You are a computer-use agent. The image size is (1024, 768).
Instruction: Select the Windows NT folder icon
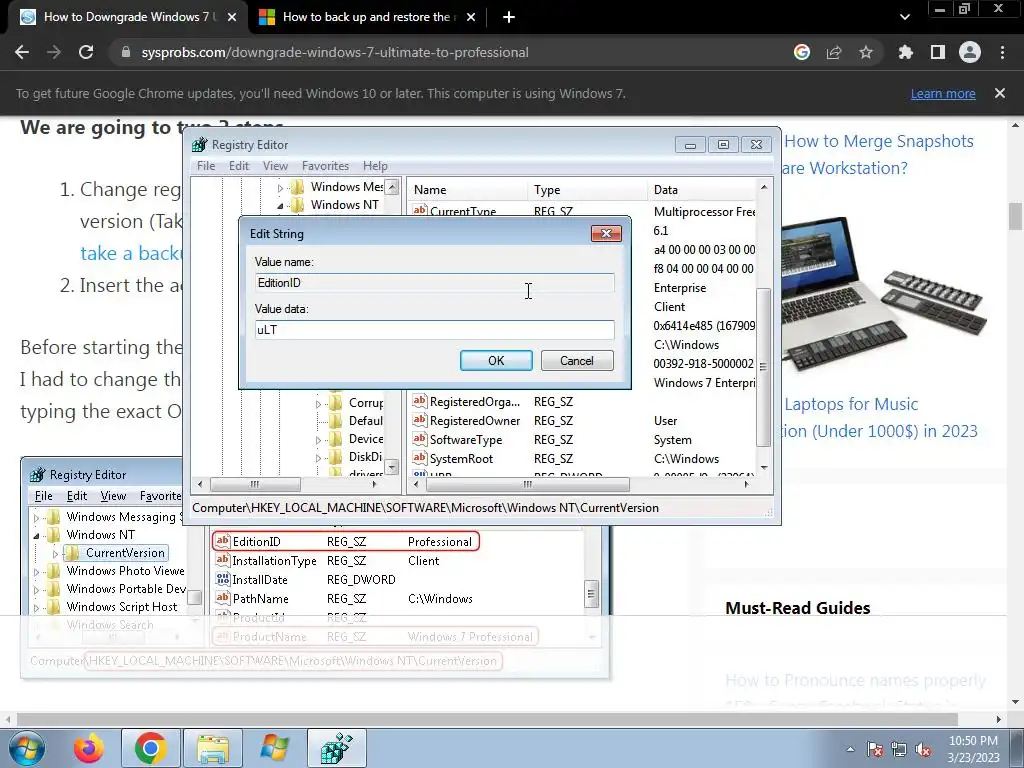[x=297, y=205]
